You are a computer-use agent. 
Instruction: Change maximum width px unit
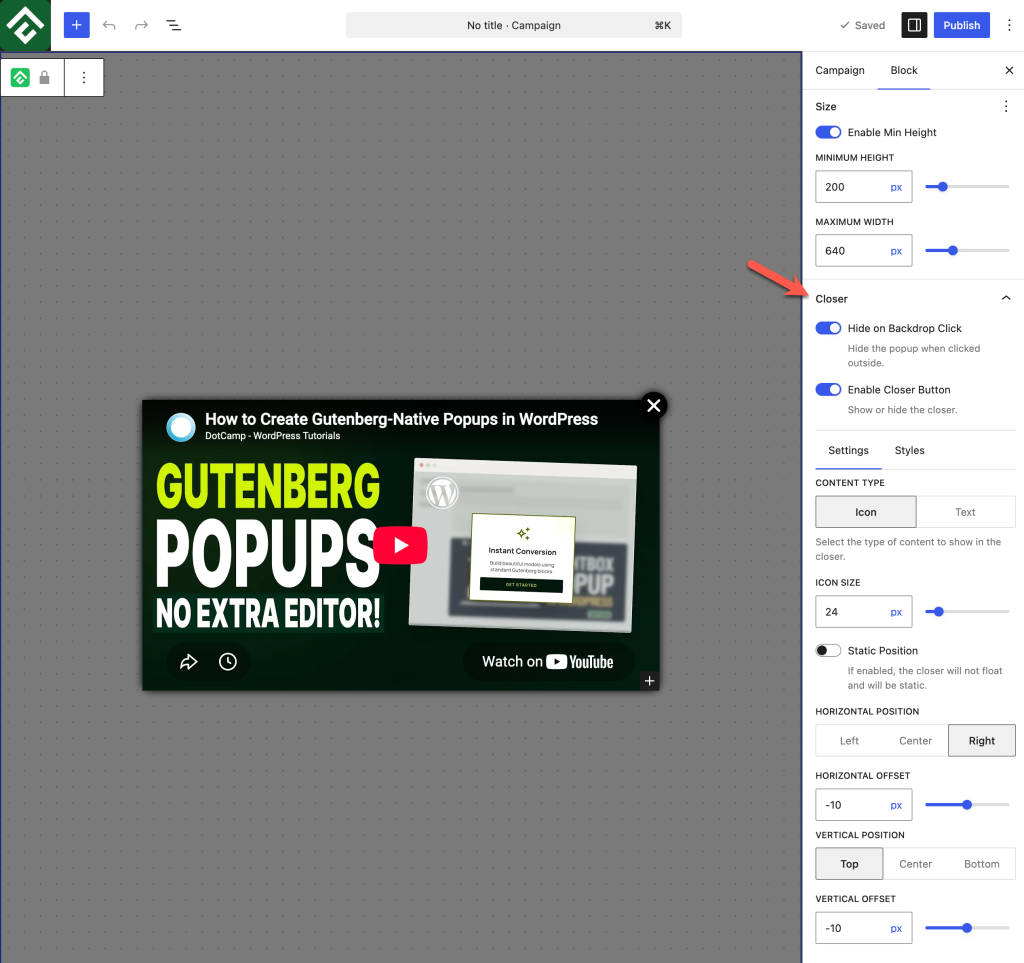(x=896, y=251)
